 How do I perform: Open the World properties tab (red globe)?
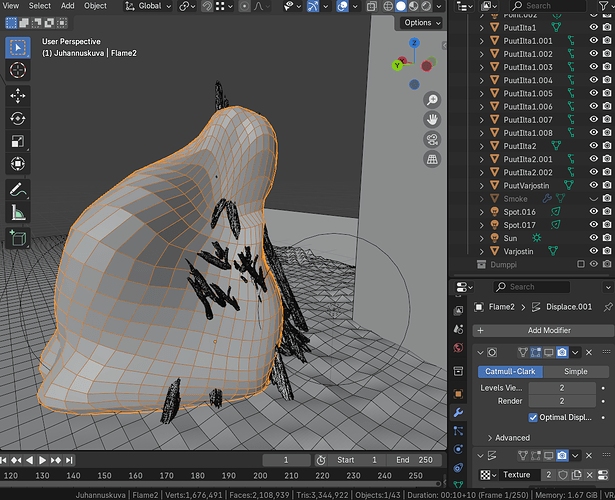click(458, 348)
